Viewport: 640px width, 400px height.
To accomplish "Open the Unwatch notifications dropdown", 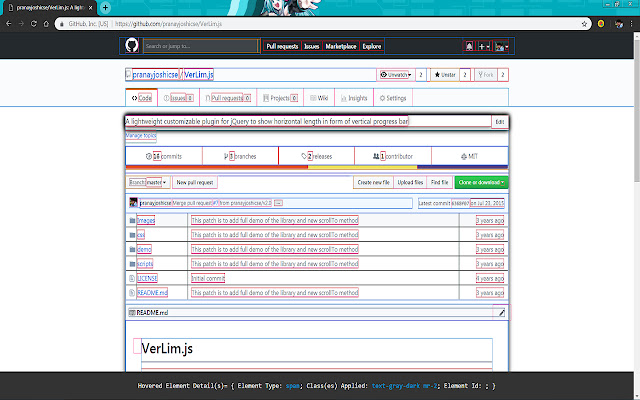I will (395, 75).
